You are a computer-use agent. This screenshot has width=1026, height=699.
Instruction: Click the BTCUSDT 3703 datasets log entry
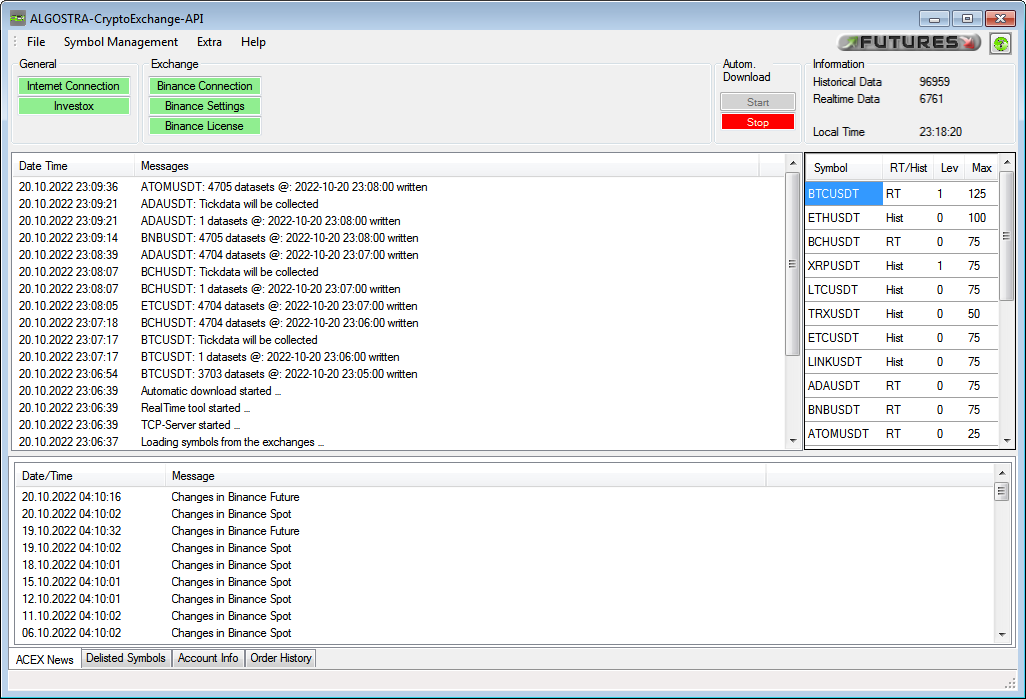coord(279,374)
